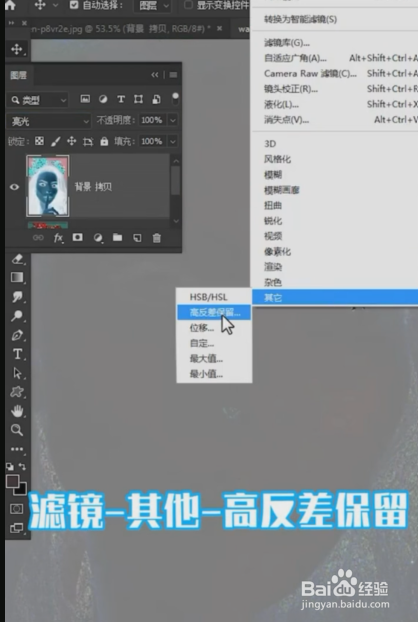Collapse the Layers panel double arrows
418x622 pixels.
coord(155,75)
